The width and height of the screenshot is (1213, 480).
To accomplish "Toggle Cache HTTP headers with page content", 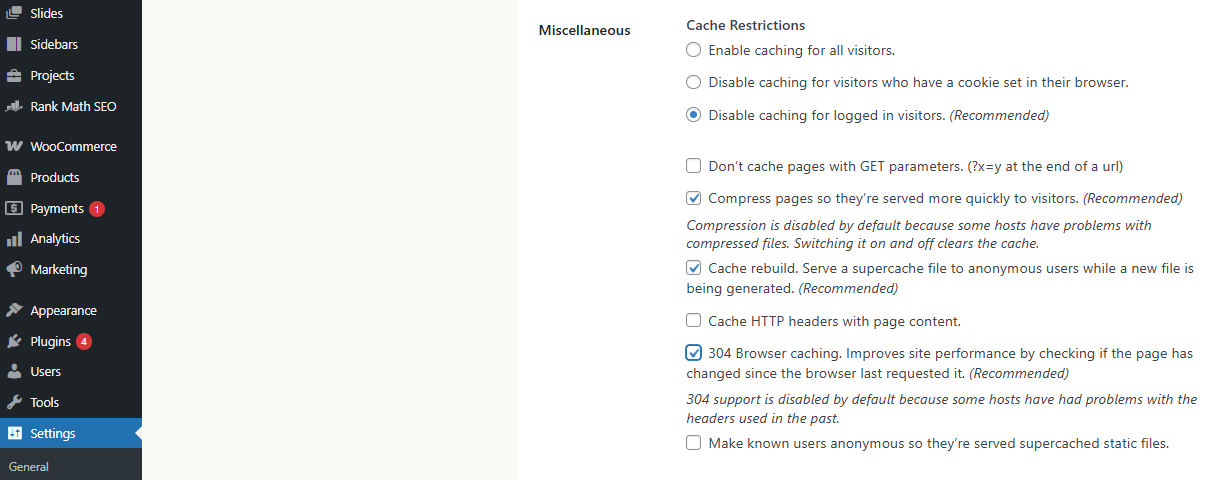I will pyautogui.click(x=694, y=321).
